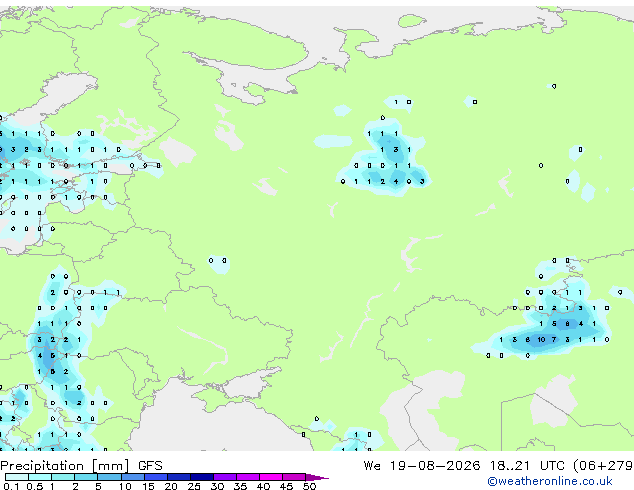Select the 25 mm dark blue legend swatch
This screenshot has height=490, width=634.
pyautogui.click(x=202, y=477)
